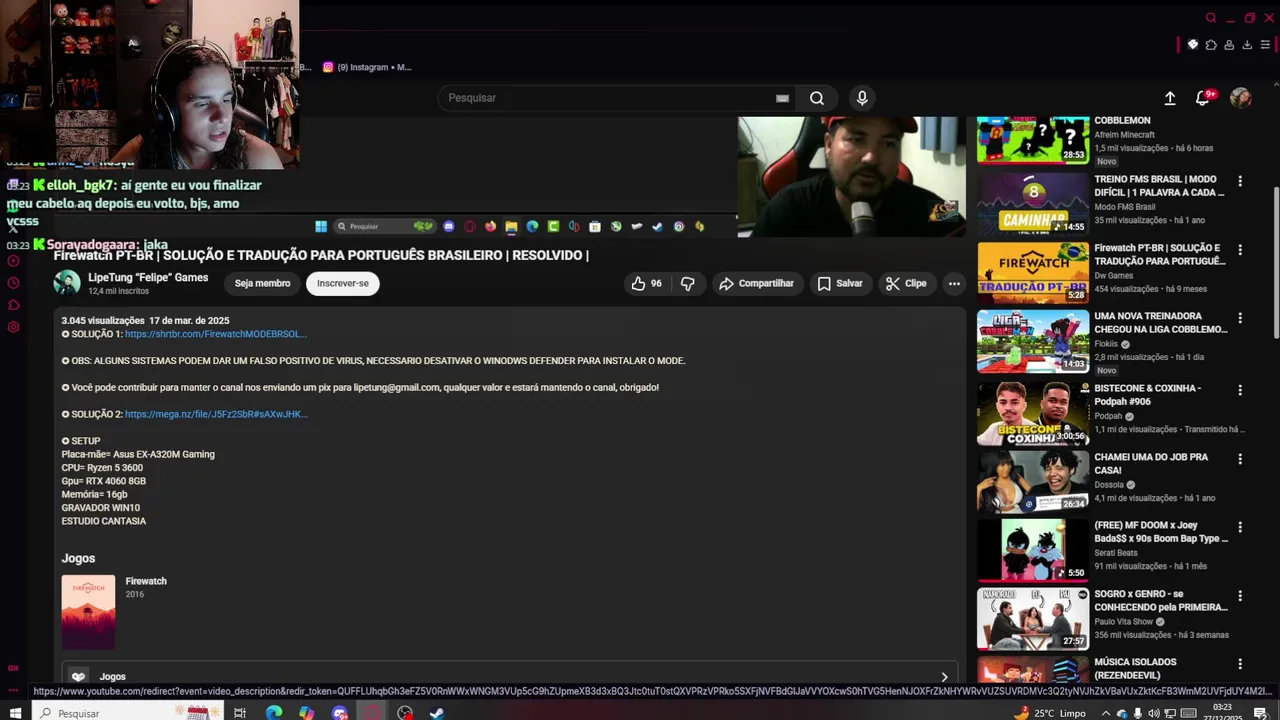Open OBS Studio from the taskbar
The width and height of the screenshot is (1280, 720).
405,713
